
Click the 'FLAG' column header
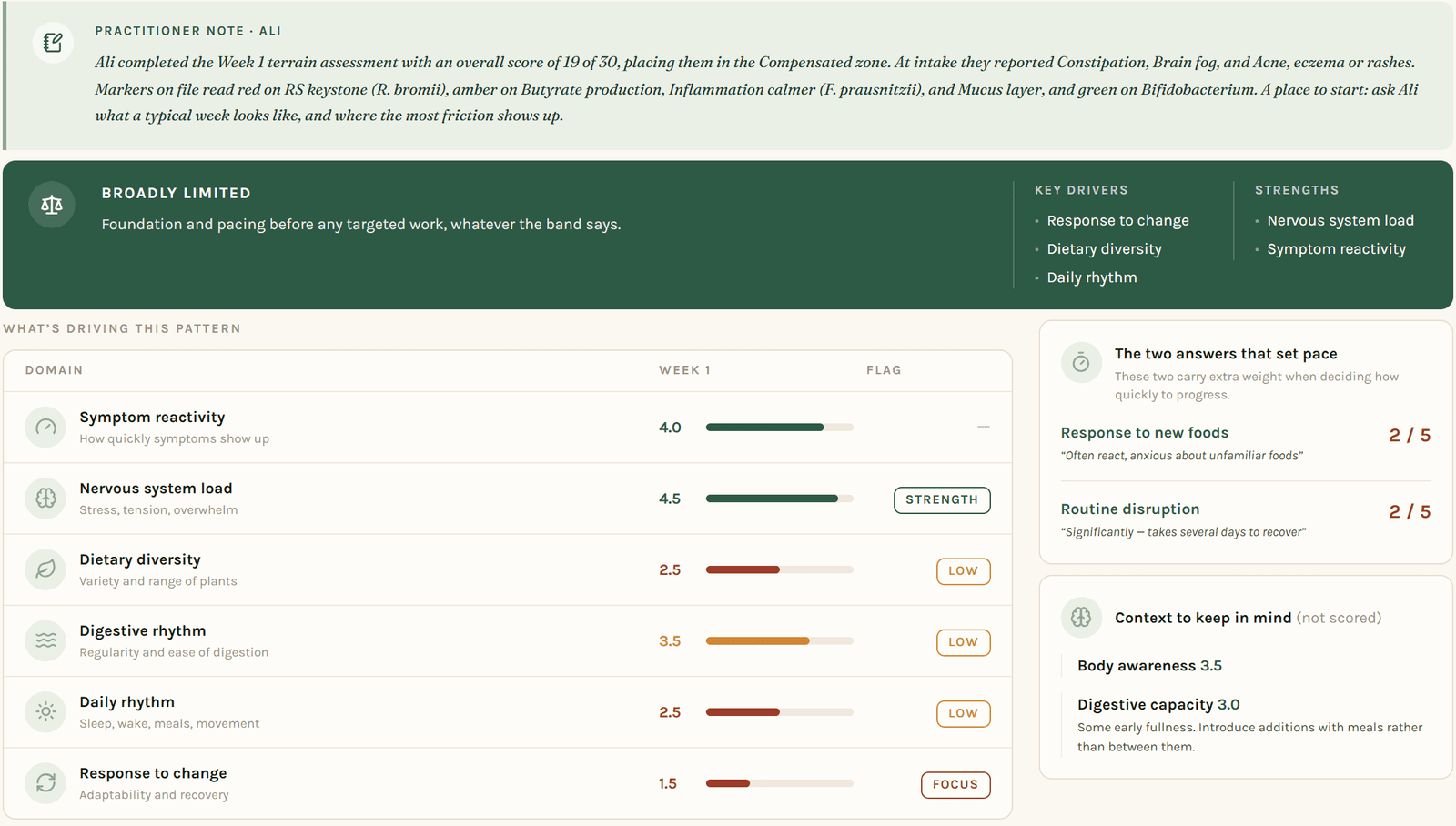click(x=884, y=370)
